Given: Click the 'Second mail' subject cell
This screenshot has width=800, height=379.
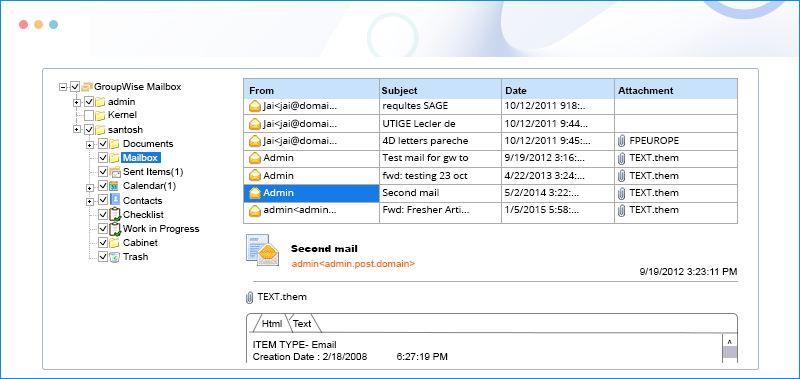Looking at the screenshot, I should tap(440, 193).
